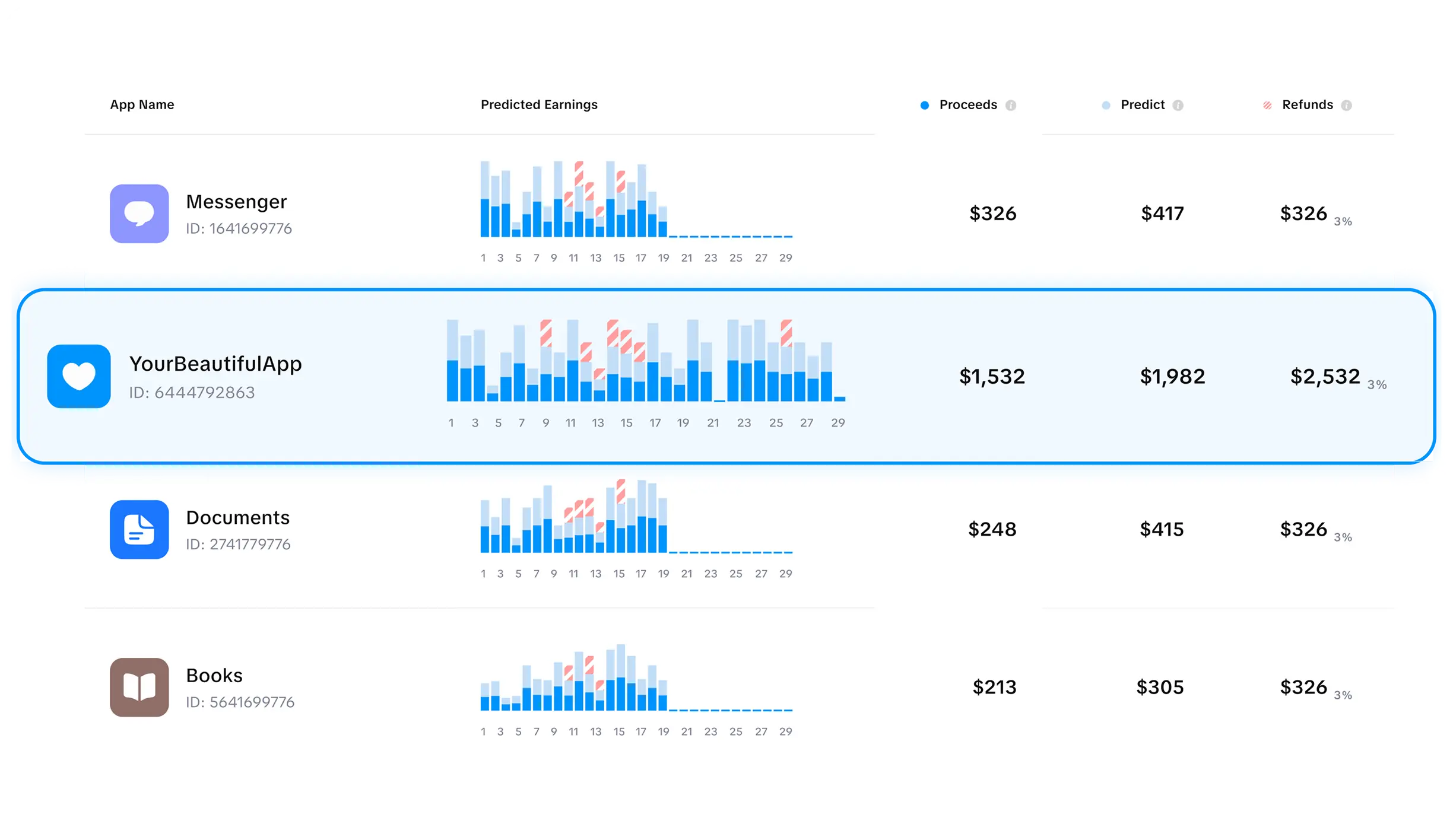The width and height of the screenshot is (1453, 840).
Task: Click Messenger ID 1641699776
Action: (x=239, y=228)
